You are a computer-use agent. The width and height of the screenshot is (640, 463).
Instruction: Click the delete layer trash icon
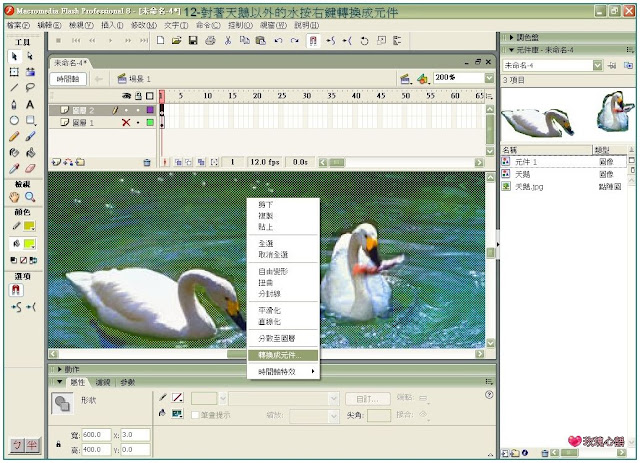click(x=147, y=162)
